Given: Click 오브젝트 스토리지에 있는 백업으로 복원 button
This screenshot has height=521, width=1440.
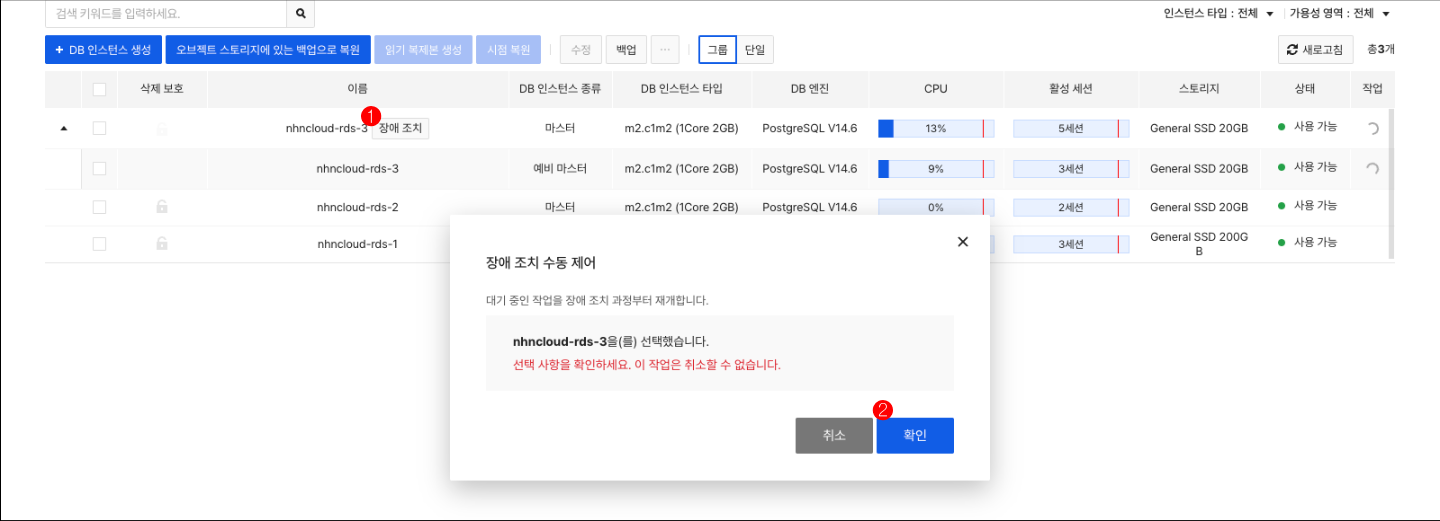Looking at the screenshot, I should [268, 49].
